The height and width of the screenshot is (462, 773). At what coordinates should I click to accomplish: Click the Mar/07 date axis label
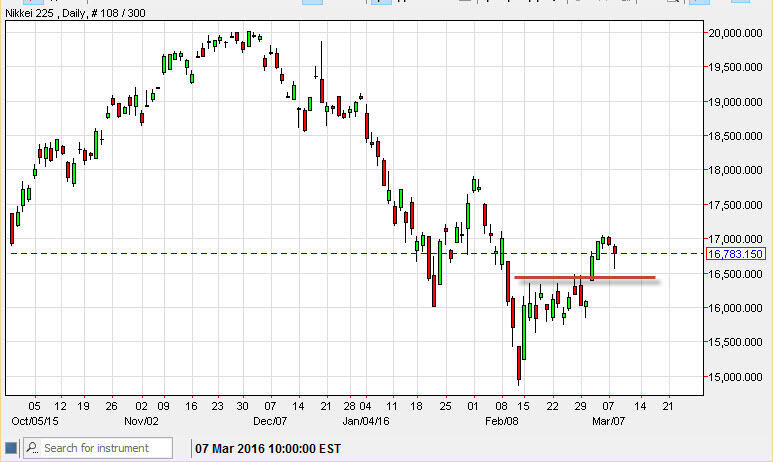click(x=608, y=421)
